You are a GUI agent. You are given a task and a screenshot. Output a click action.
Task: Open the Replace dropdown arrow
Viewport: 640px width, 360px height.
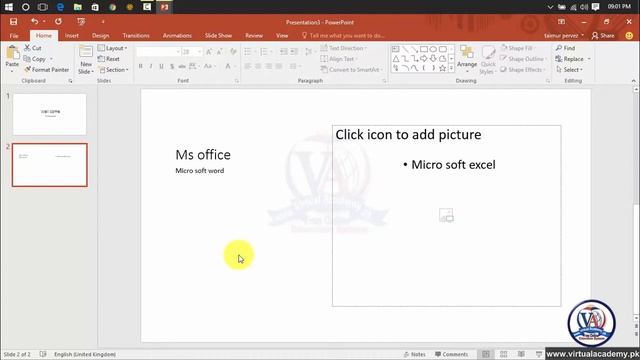coord(589,59)
